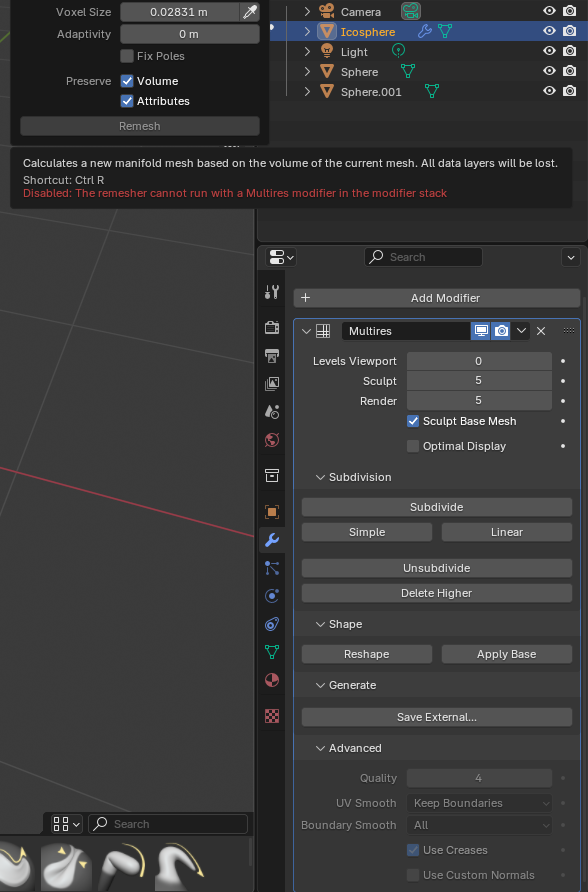Uncheck Preserve Attributes checkbox
The image size is (588, 892).
click(127, 101)
